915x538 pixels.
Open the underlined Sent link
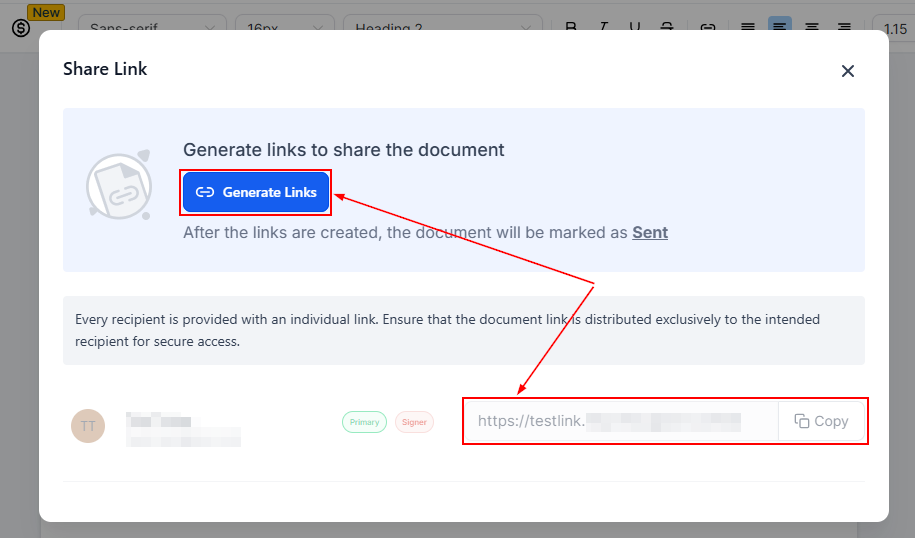coord(649,232)
